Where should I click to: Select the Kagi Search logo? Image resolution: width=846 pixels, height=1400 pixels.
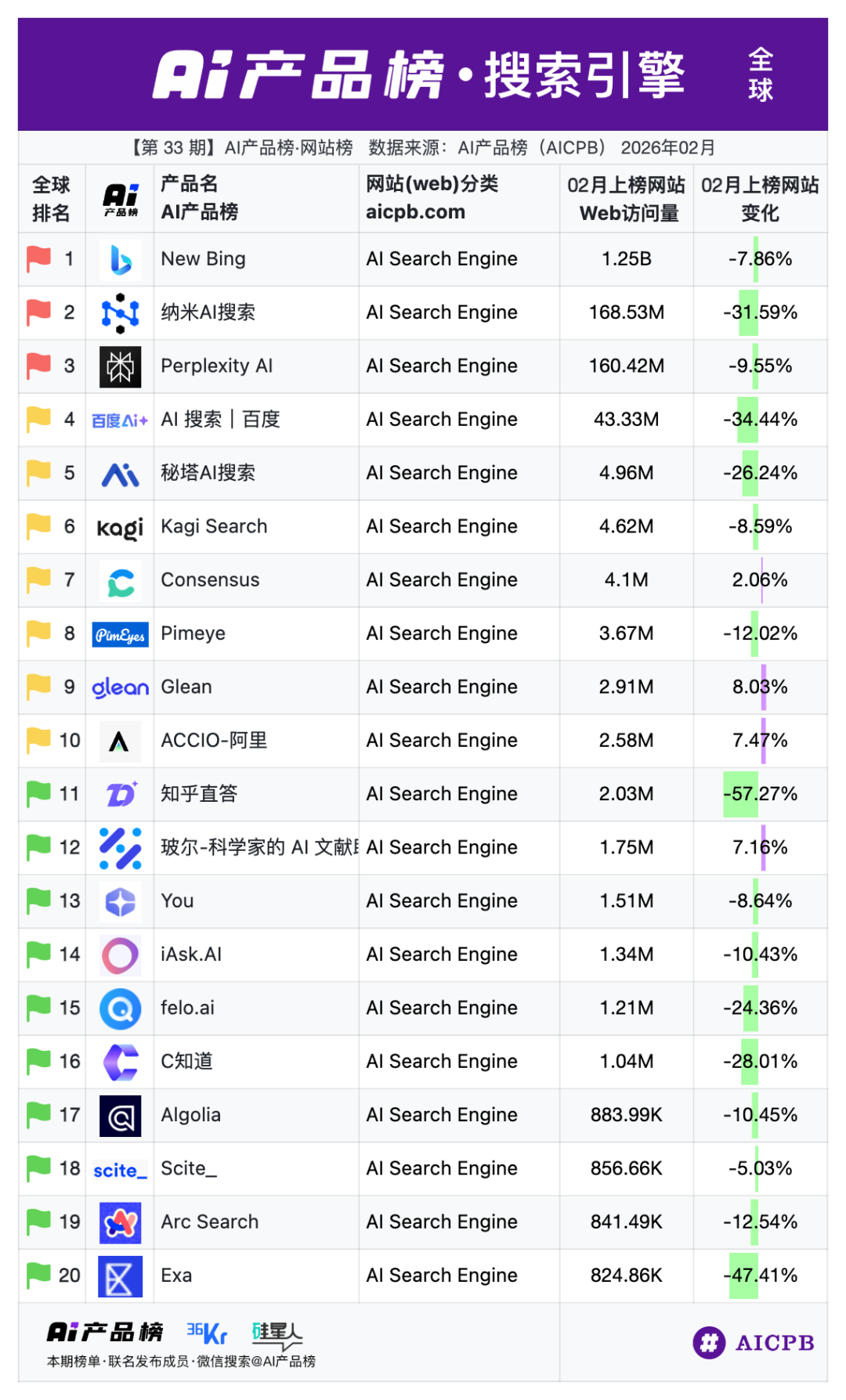[121, 528]
